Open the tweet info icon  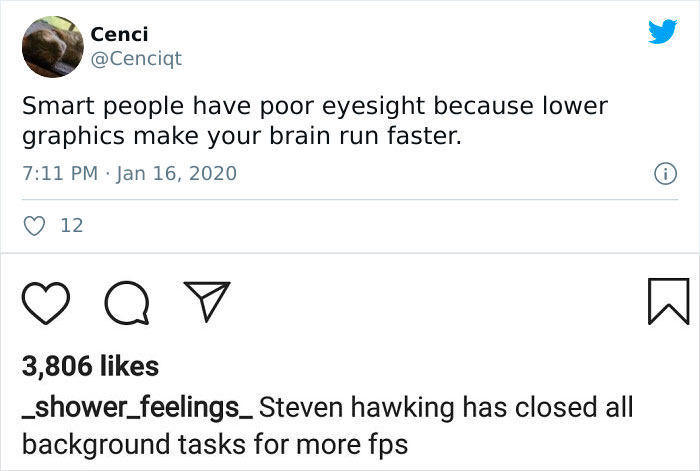pos(661,173)
